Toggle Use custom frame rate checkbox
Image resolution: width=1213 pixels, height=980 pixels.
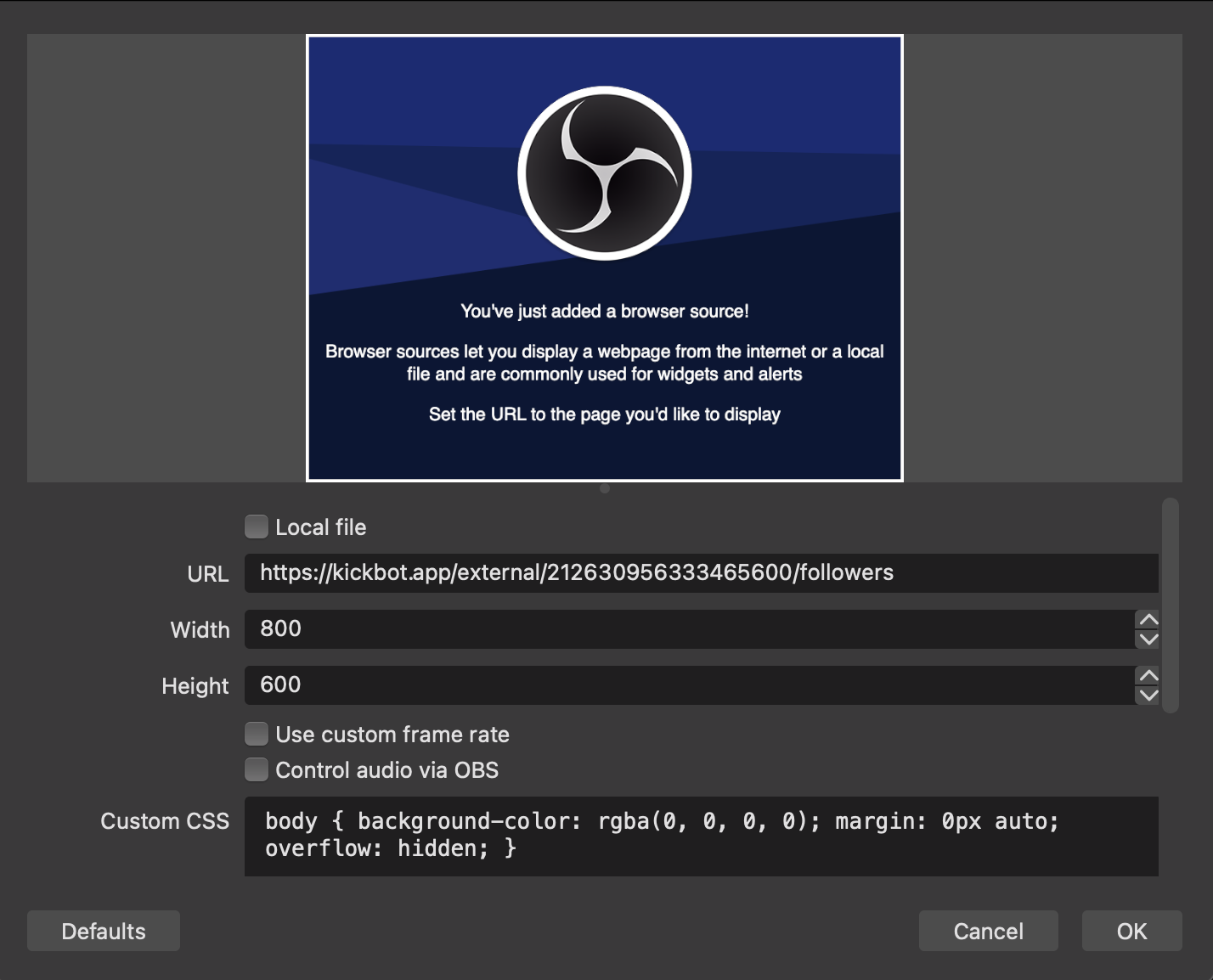point(257,734)
